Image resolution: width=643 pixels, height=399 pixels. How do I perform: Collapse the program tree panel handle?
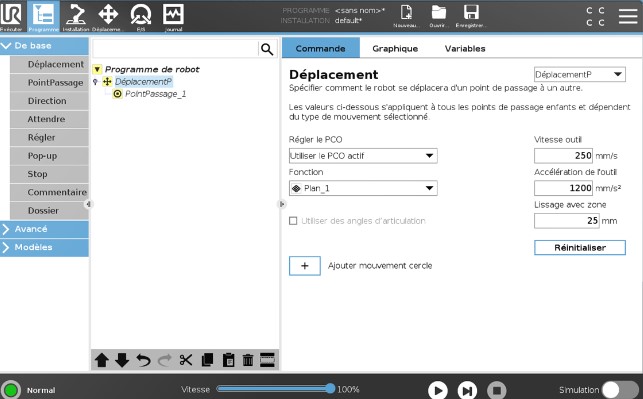click(x=282, y=204)
